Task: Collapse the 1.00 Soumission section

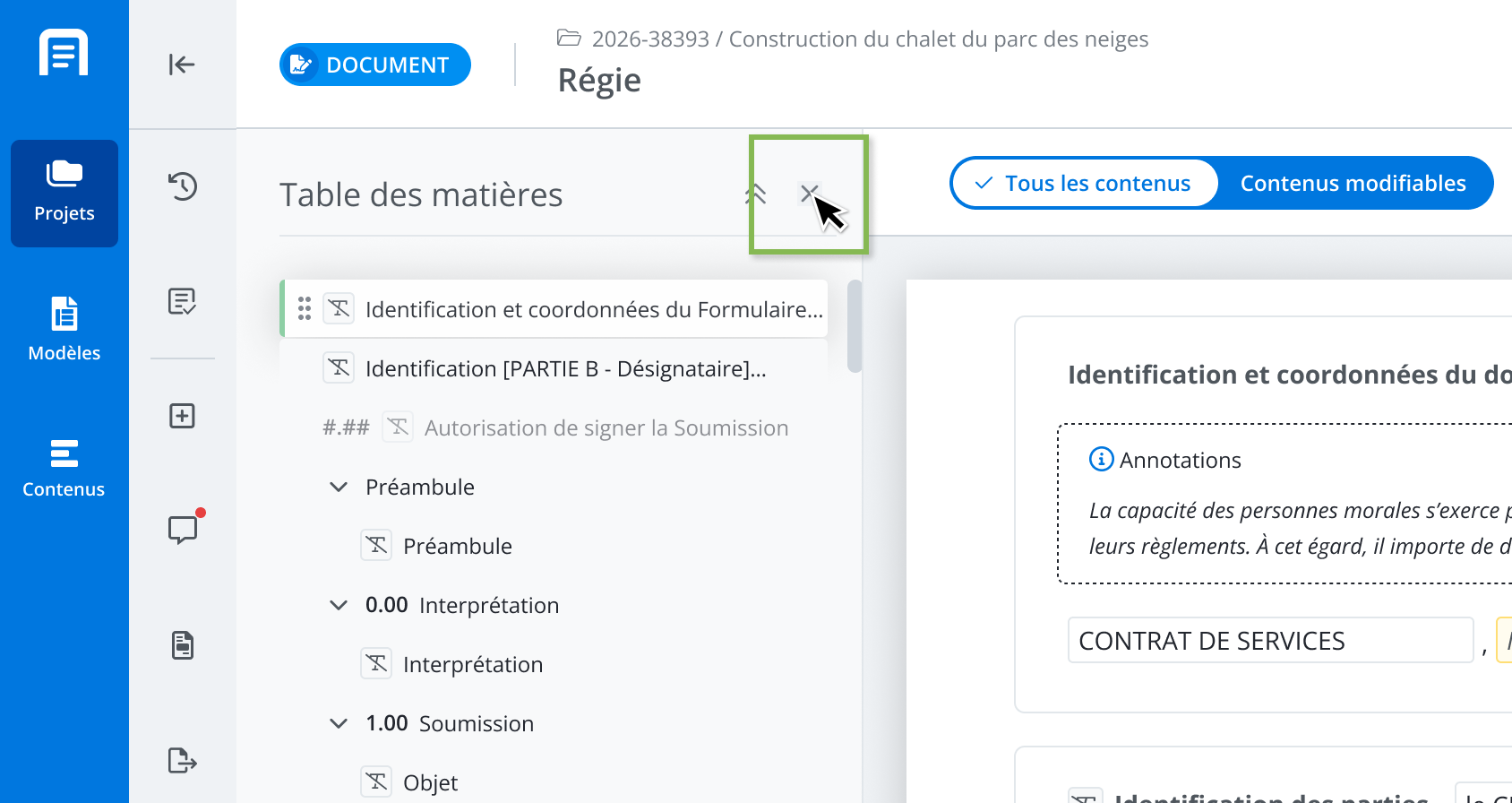Action: (339, 723)
